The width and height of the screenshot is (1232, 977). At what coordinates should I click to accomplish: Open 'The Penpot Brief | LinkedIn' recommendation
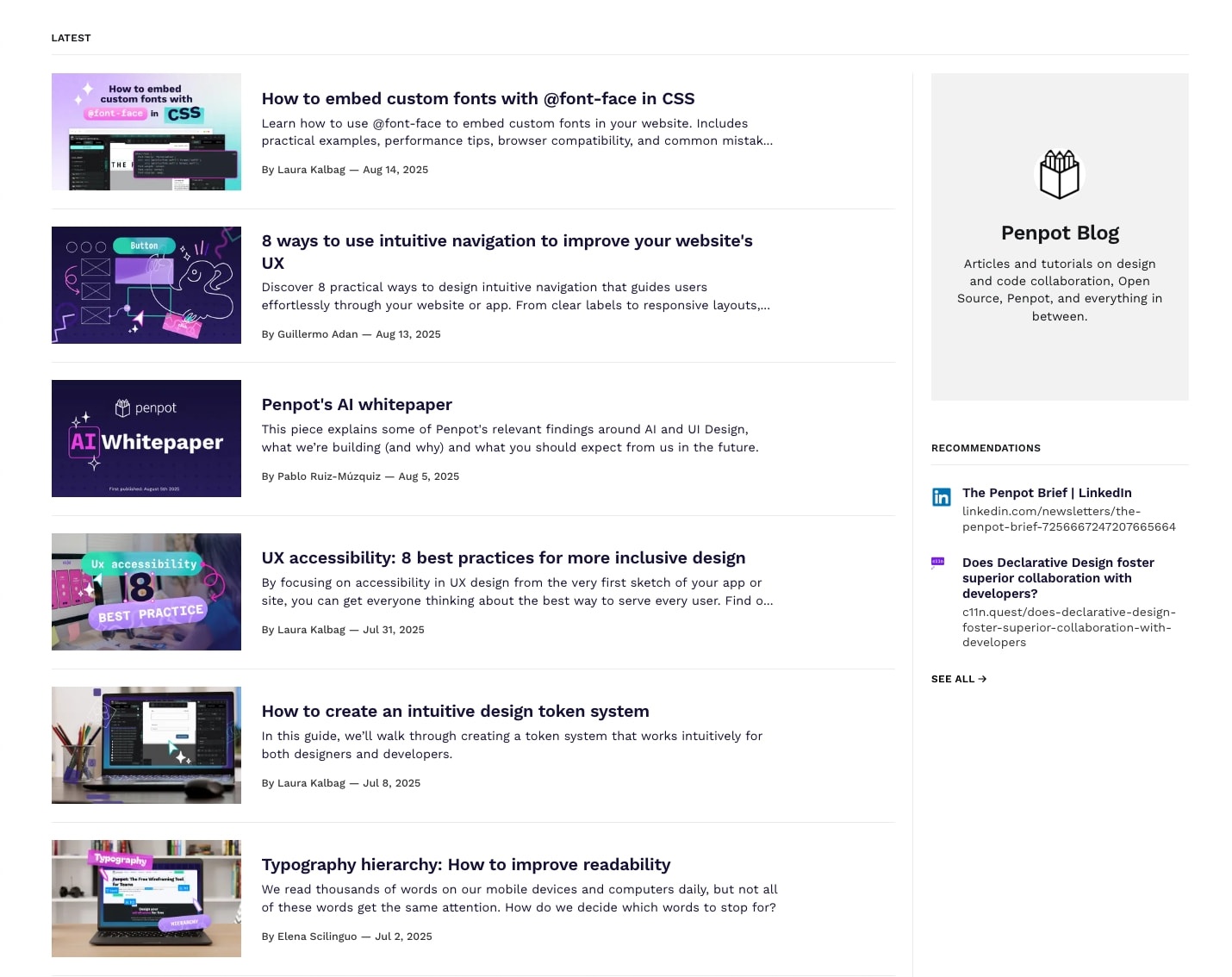[x=1047, y=493]
